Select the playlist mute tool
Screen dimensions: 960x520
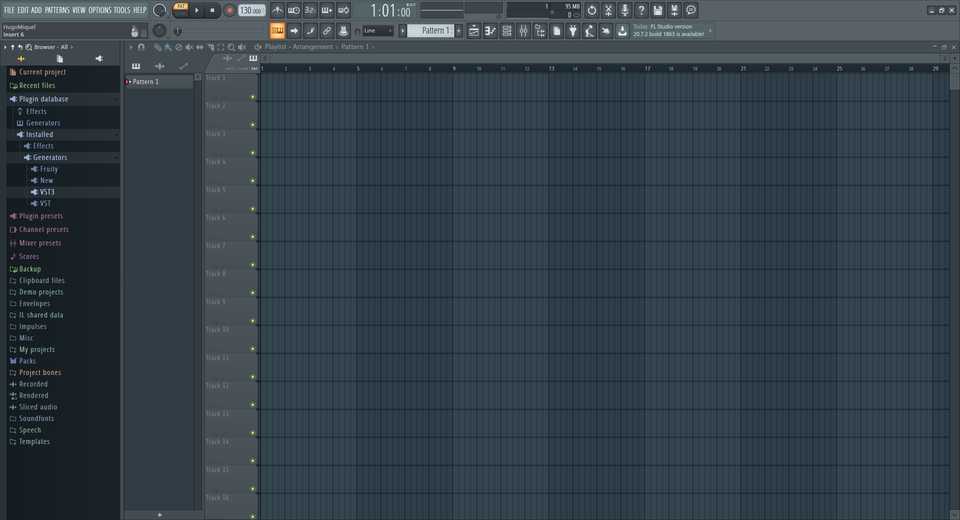coord(189,47)
